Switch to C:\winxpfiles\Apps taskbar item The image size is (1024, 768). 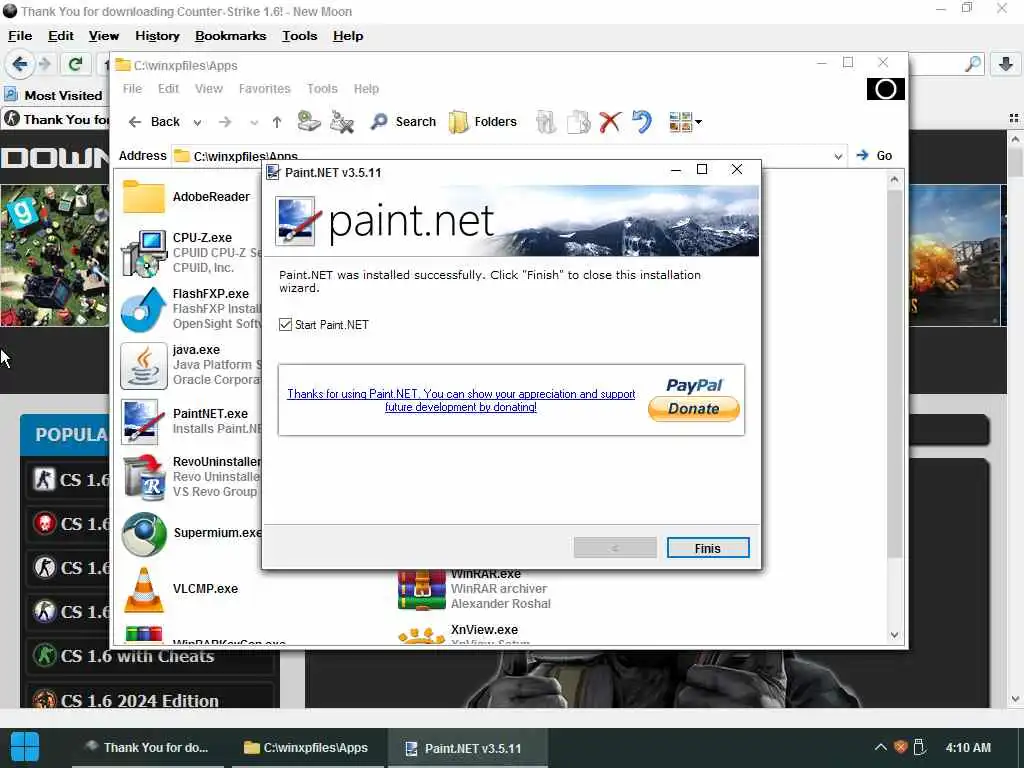click(x=306, y=748)
